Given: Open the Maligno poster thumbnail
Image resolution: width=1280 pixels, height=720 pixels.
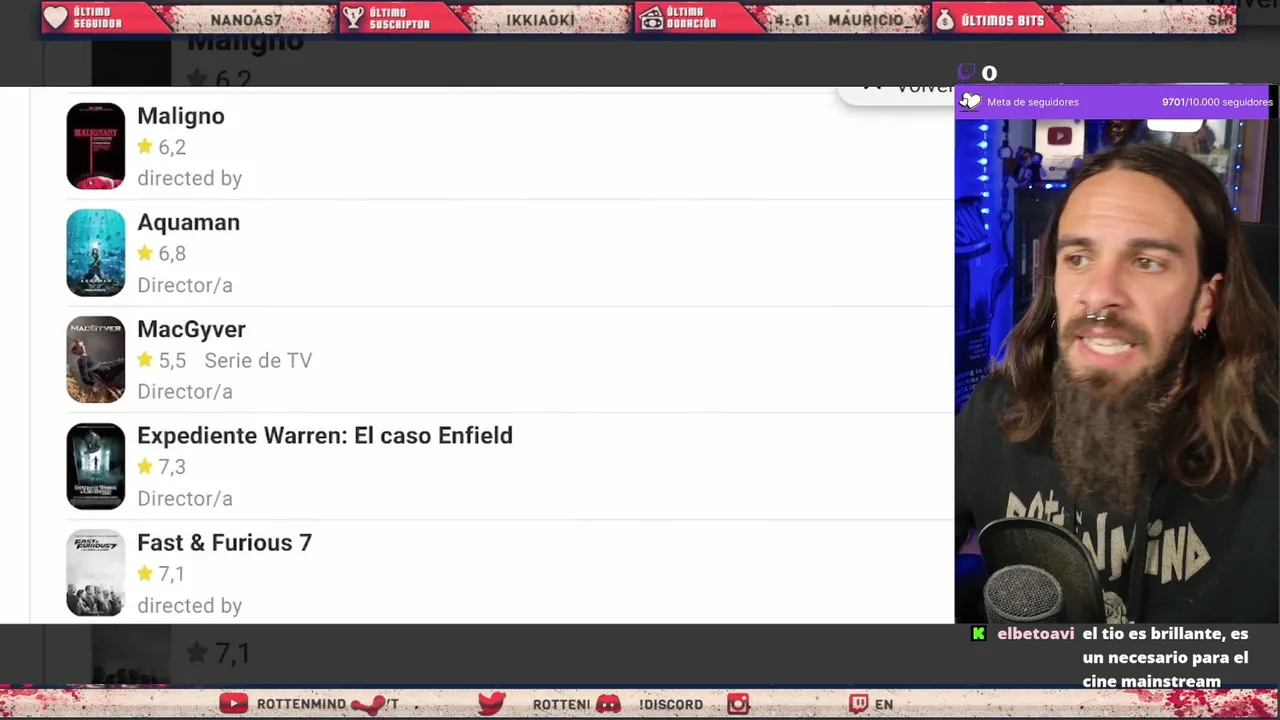Looking at the screenshot, I should tap(96, 146).
